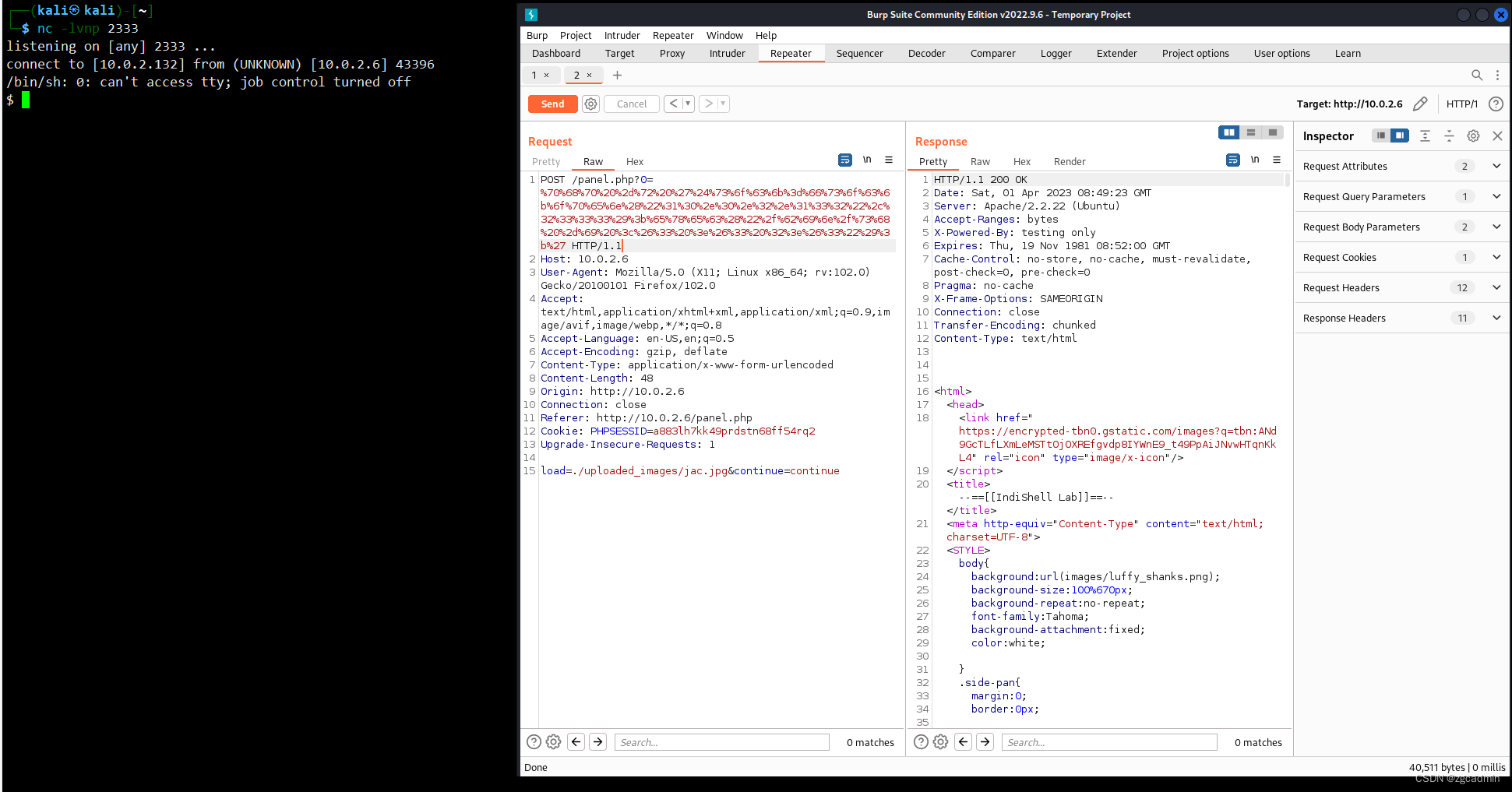
Task: Expand all Inspector sections icon
Action: tap(1425, 136)
